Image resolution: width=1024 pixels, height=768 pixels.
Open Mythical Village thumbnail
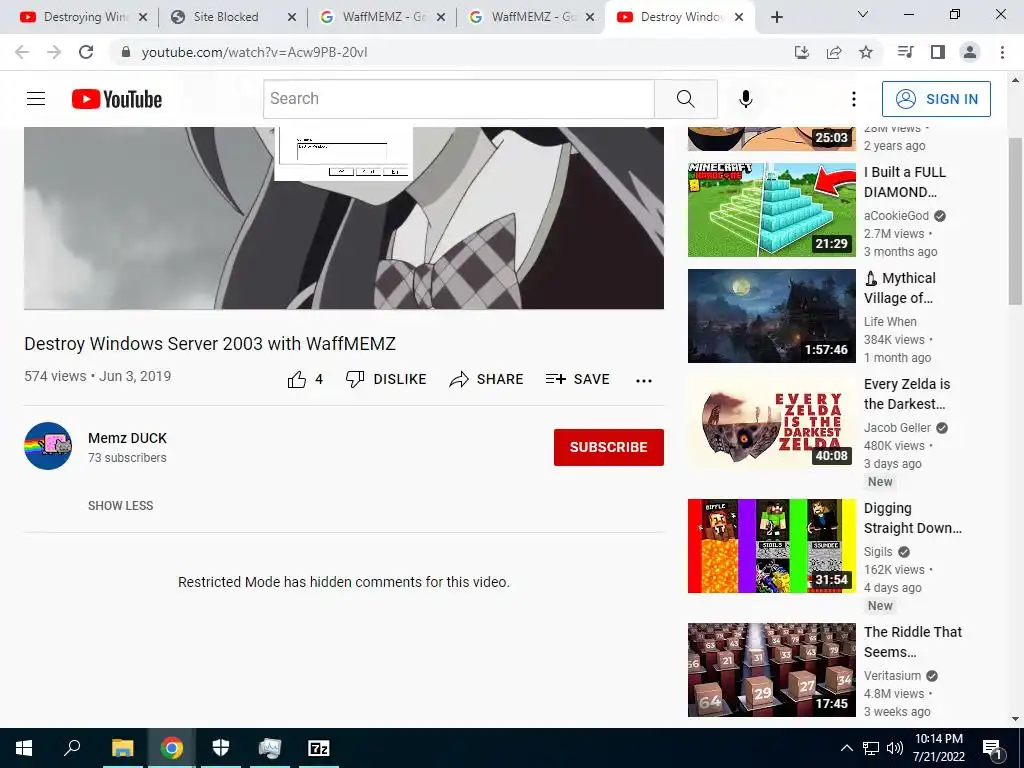tap(771, 315)
